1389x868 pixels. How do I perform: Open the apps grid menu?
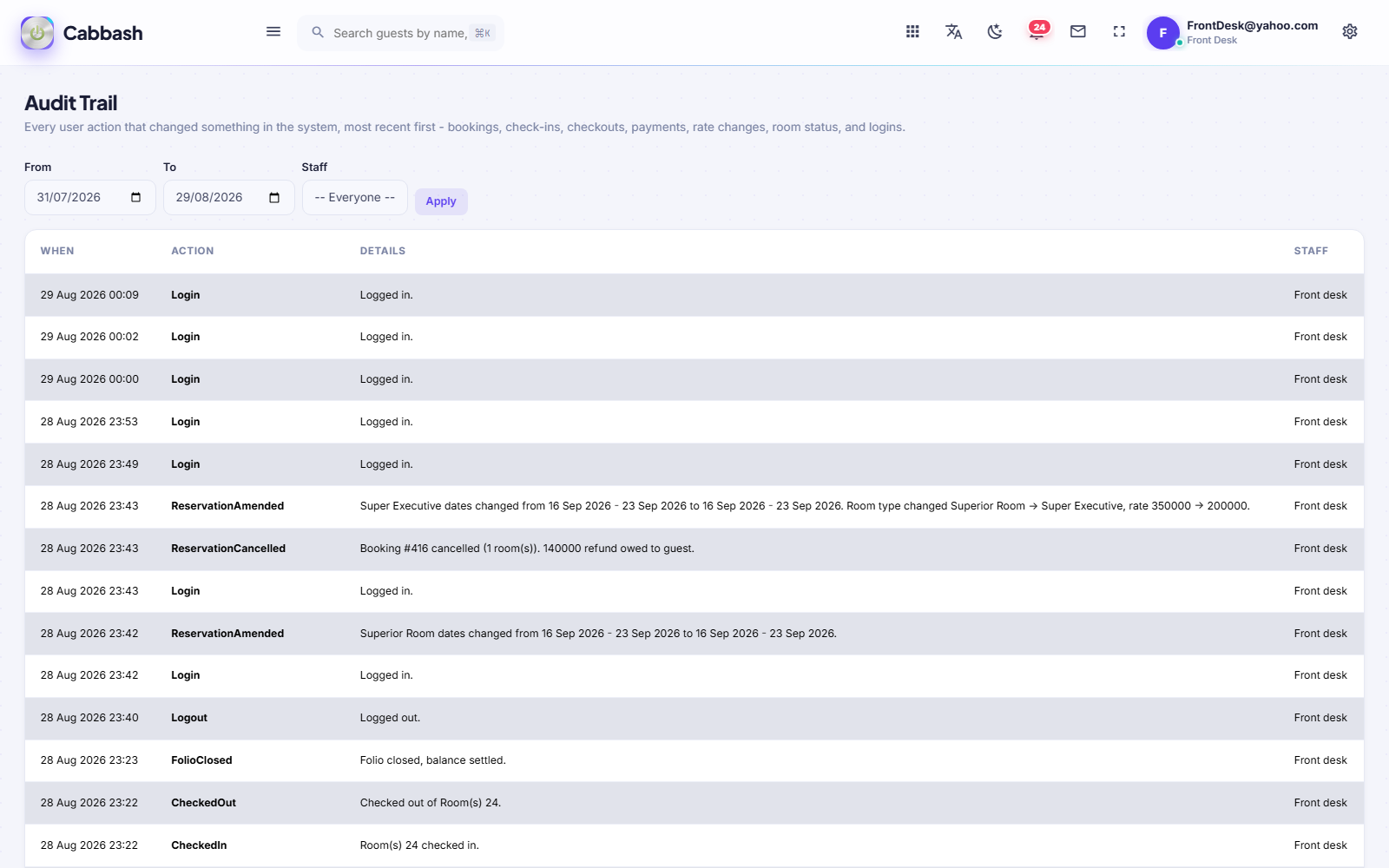[912, 32]
